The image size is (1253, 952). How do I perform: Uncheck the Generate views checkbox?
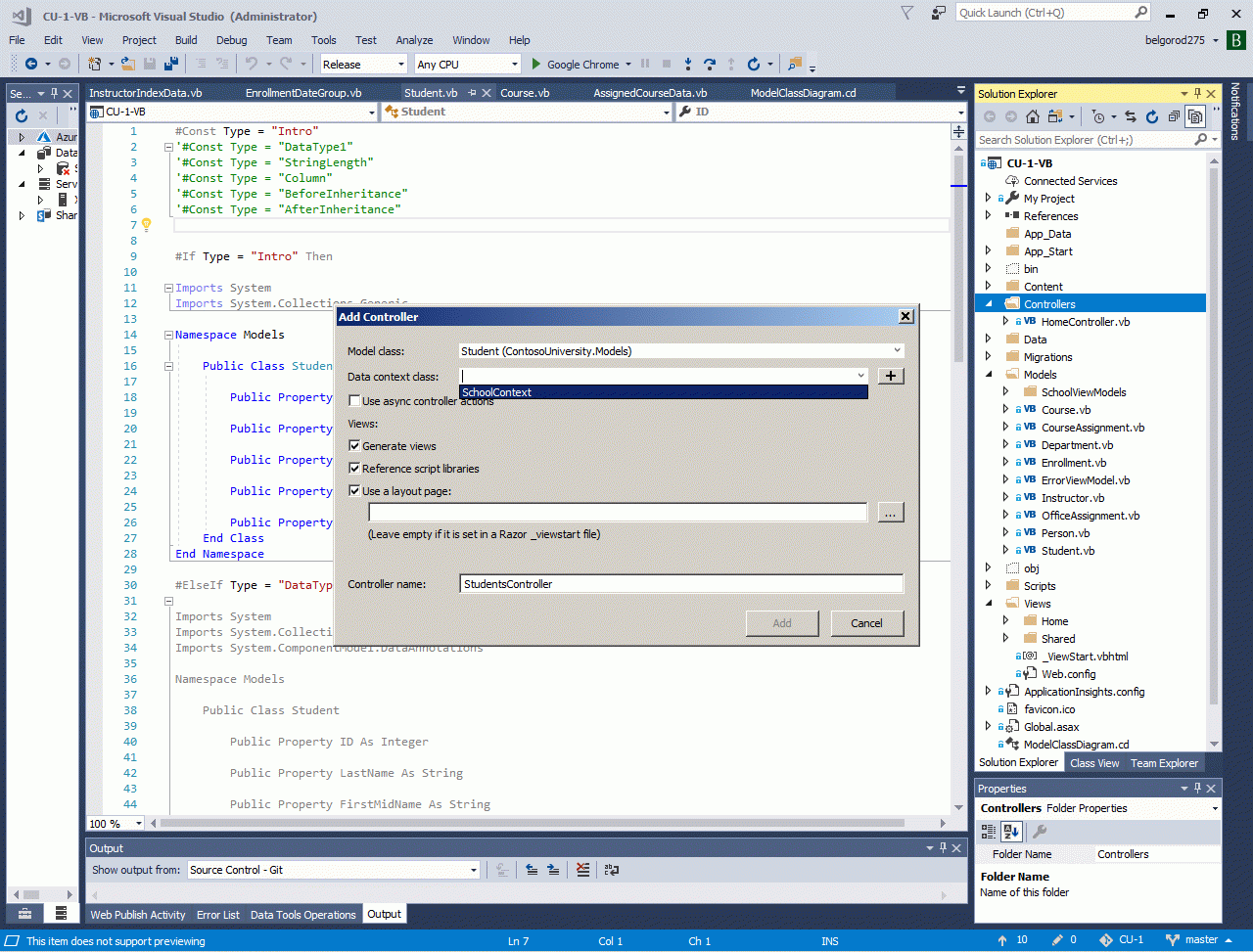click(x=354, y=446)
